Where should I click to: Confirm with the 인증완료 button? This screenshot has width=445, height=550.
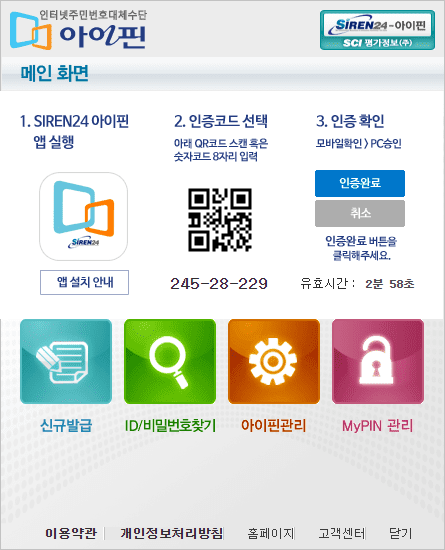(360, 183)
